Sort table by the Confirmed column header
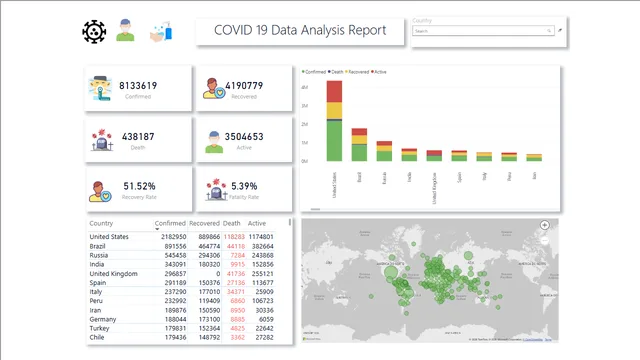The height and width of the screenshot is (360, 640). [x=170, y=223]
